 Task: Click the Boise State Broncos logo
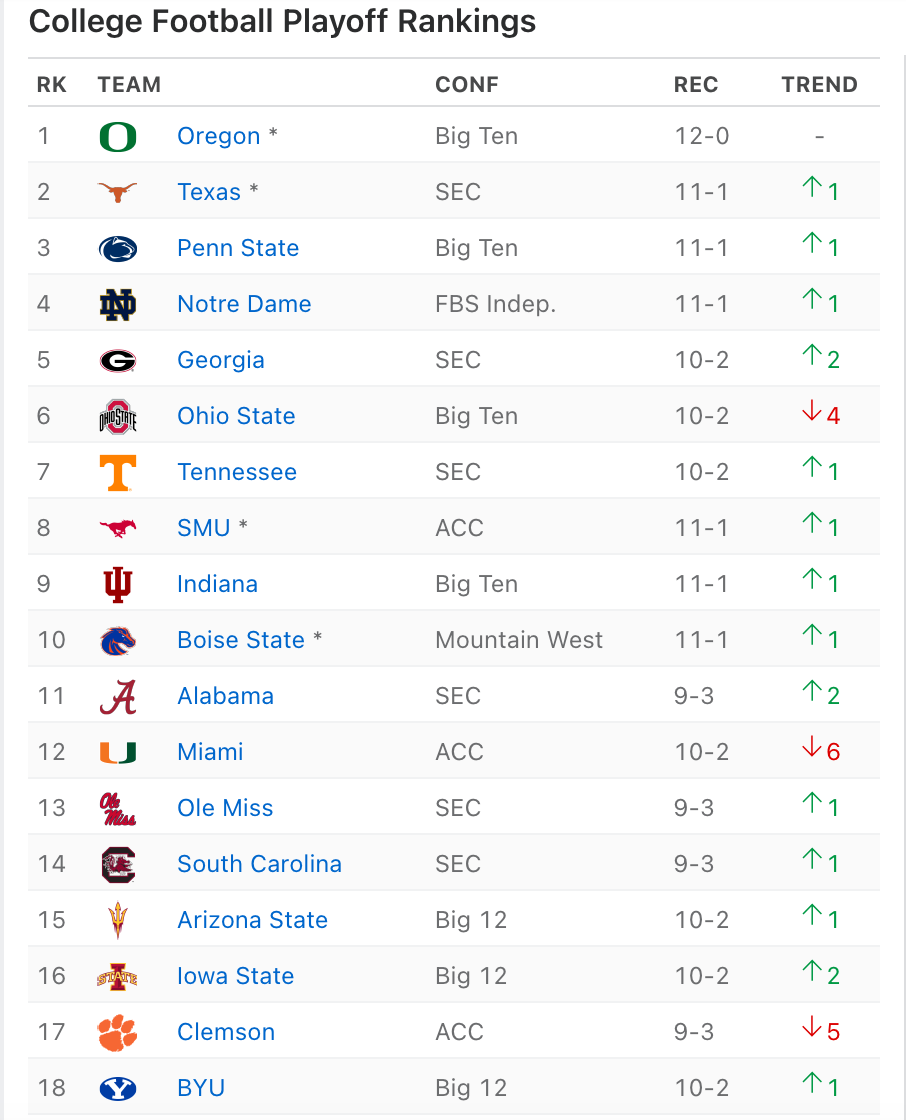[x=118, y=641]
